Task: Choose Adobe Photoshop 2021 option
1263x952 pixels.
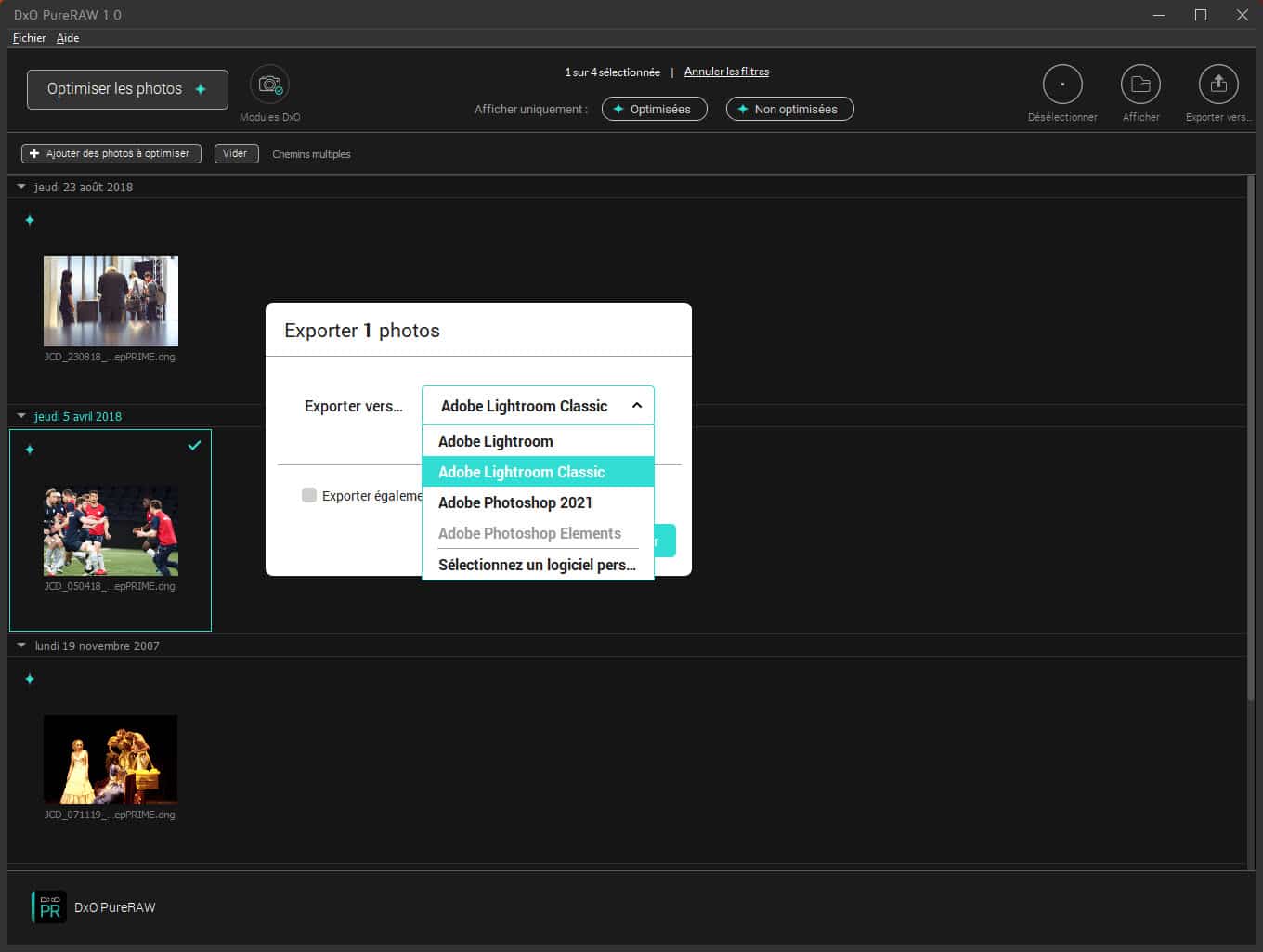Action: [x=538, y=502]
